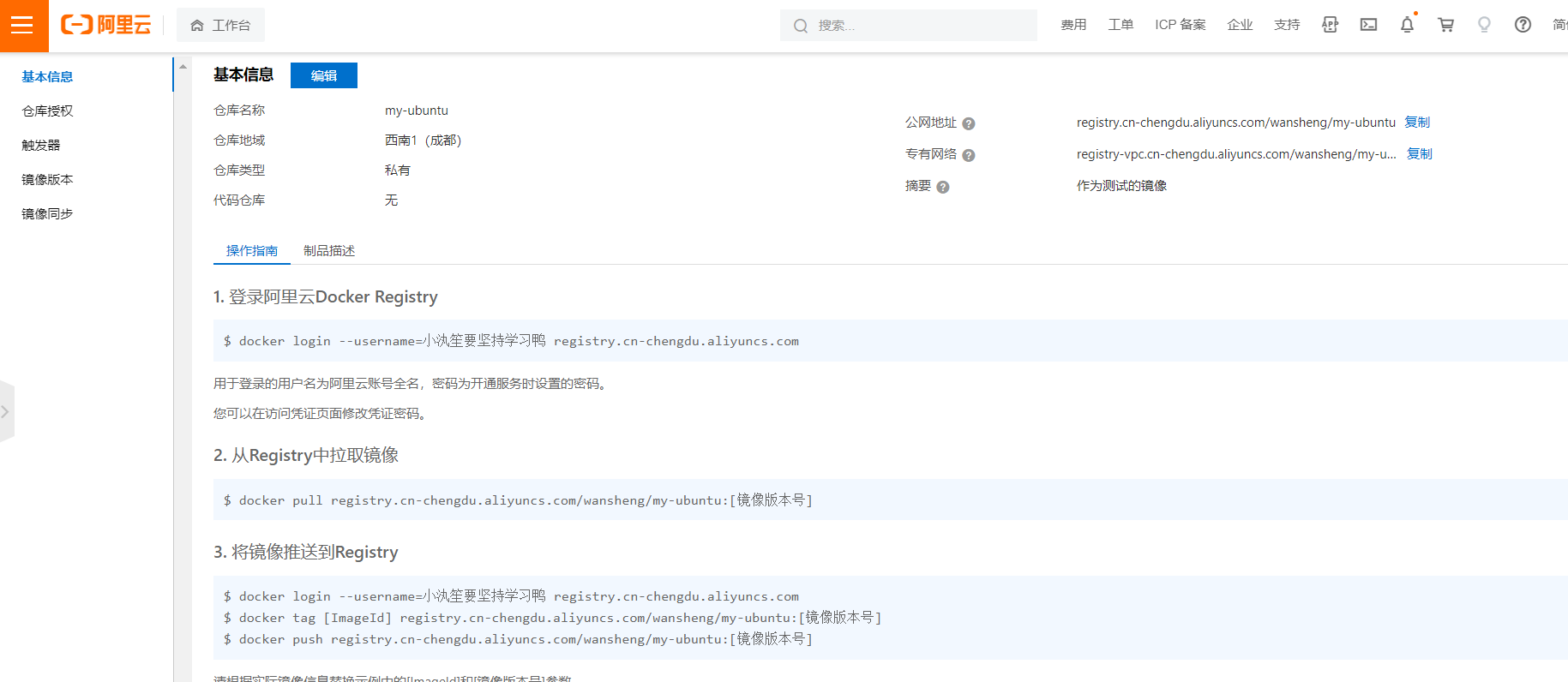This screenshot has width=1568, height=682.
Task: Switch to the 制品描述 tab
Action: 329,251
